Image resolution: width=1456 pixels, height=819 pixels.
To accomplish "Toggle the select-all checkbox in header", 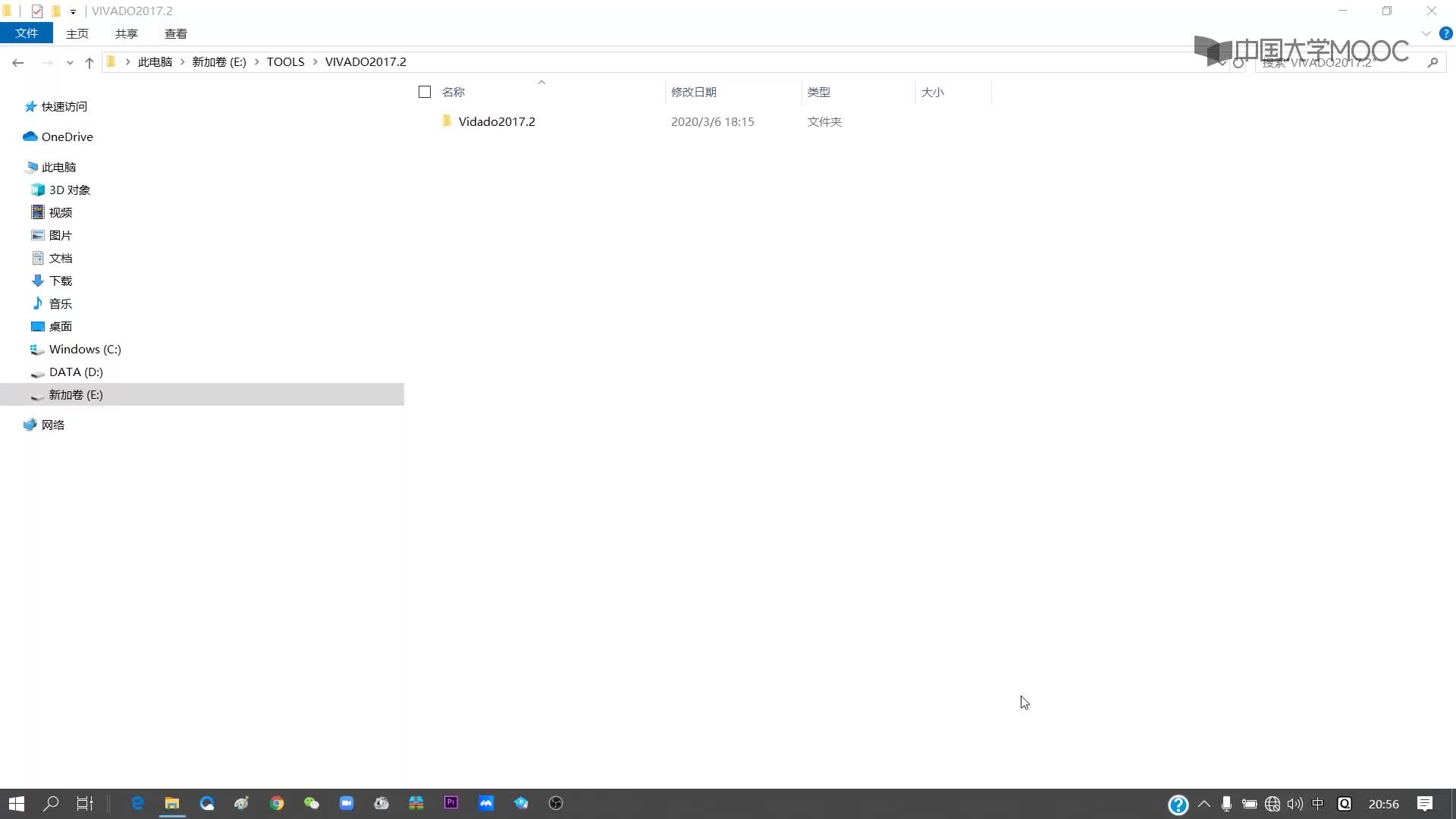I will [x=425, y=92].
